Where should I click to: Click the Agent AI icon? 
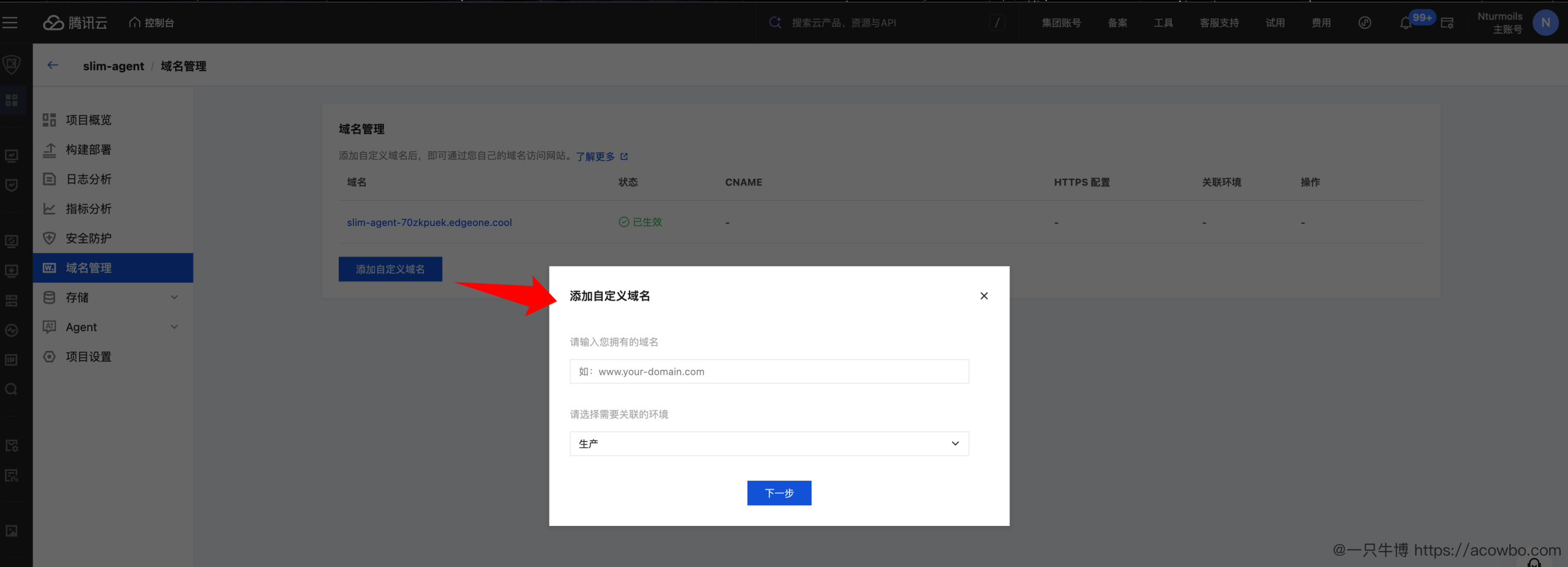[x=50, y=327]
